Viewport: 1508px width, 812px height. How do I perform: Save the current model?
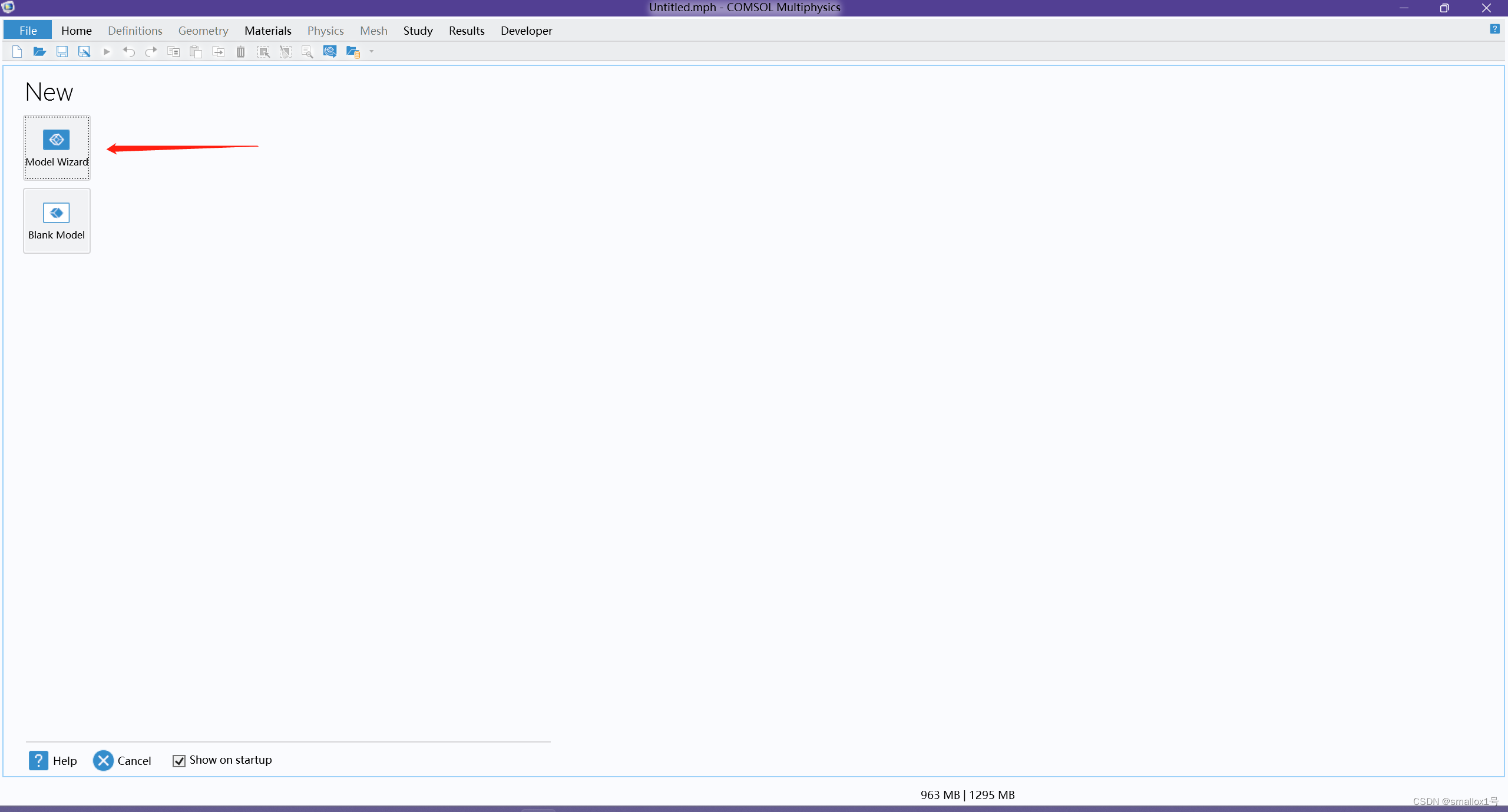(x=62, y=52)
